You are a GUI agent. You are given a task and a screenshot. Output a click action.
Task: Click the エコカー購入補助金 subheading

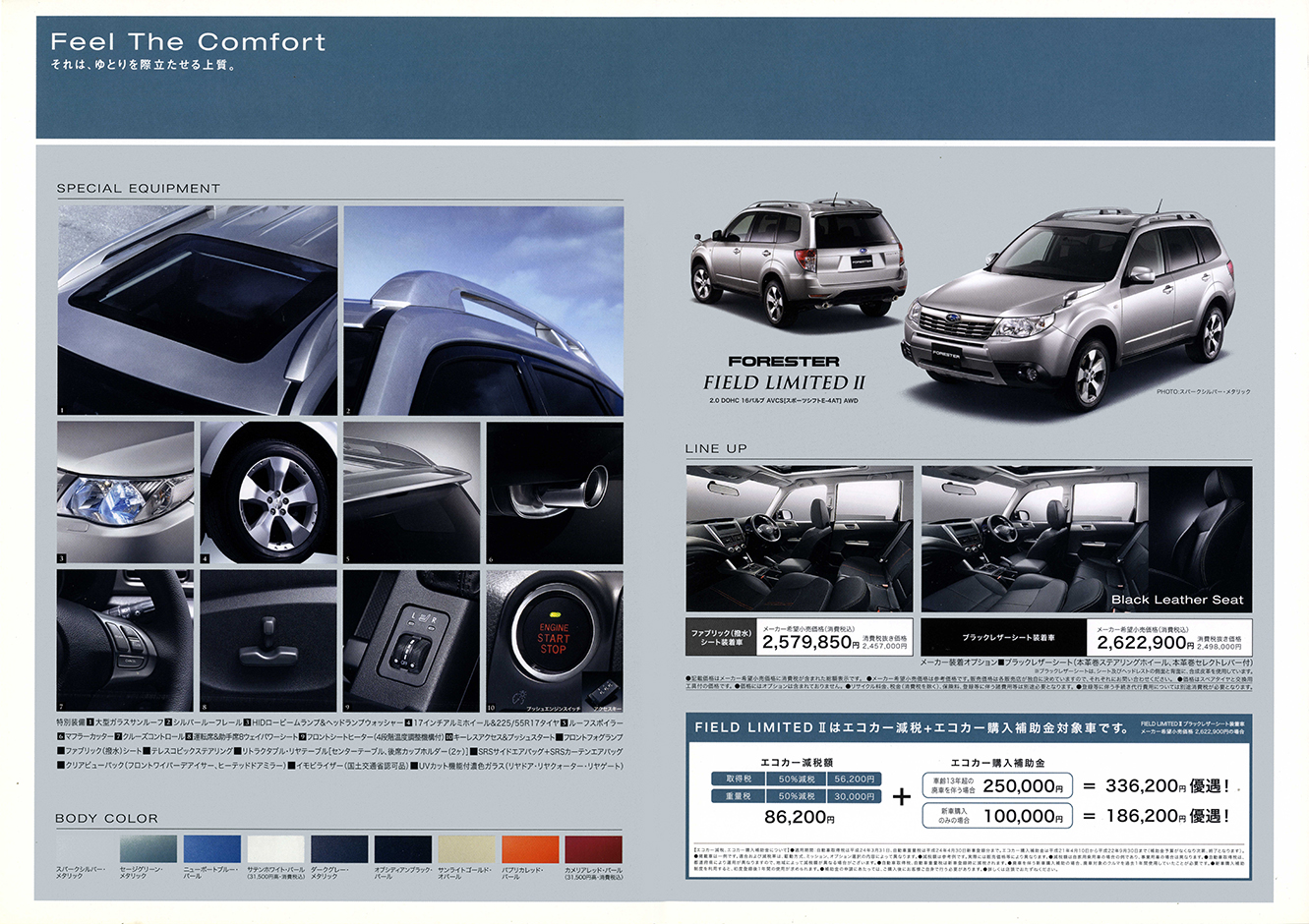pyautogui.click(x=997, y=762)
